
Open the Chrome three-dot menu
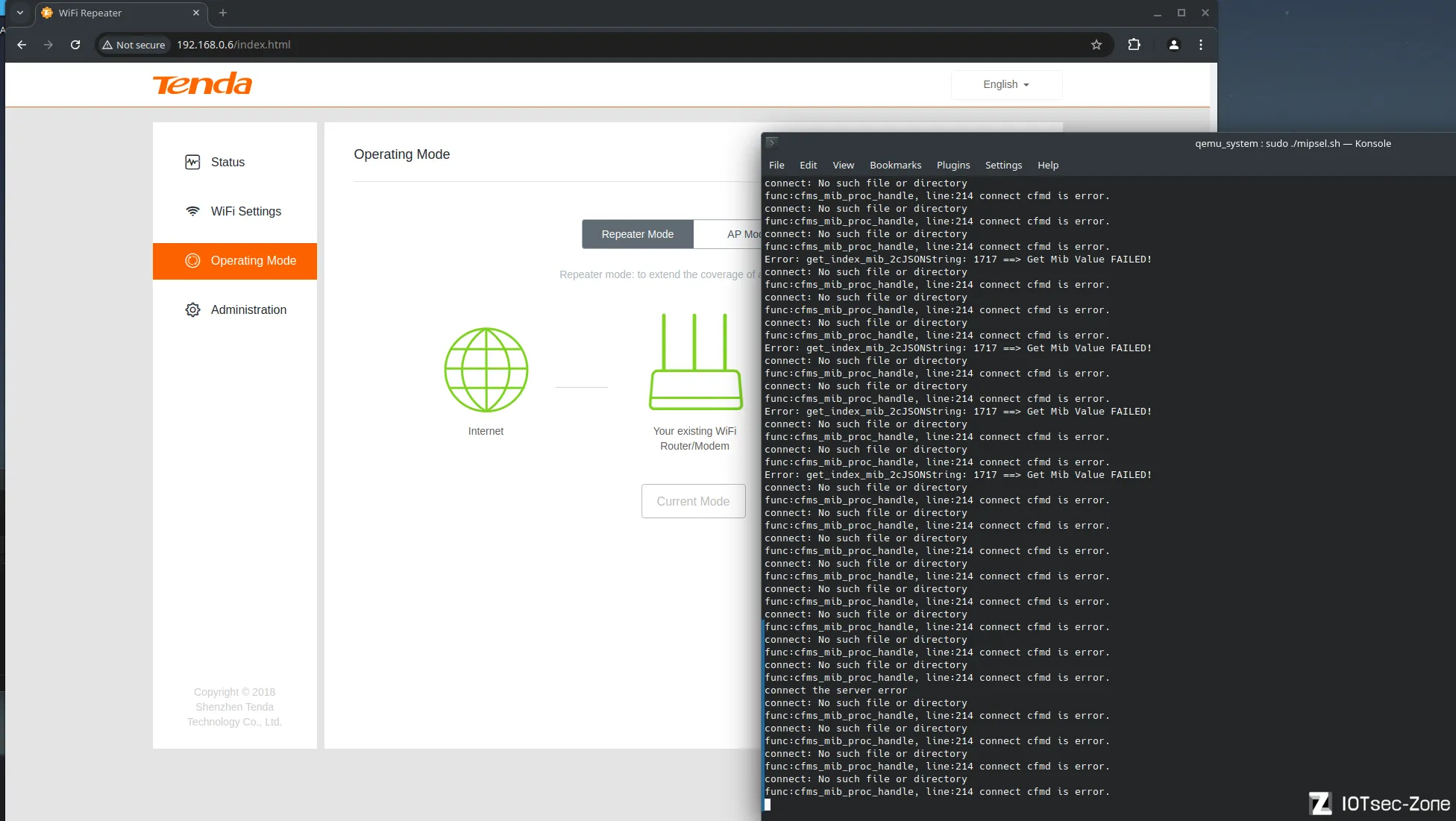click(x=1200, y=45)
